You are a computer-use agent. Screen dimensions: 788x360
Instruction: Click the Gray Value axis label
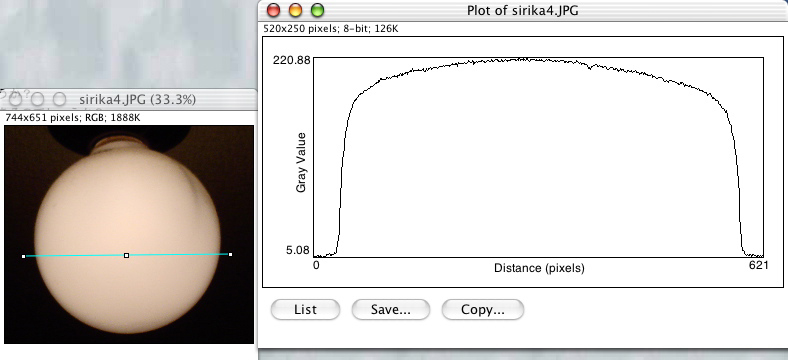click(301, 162)
